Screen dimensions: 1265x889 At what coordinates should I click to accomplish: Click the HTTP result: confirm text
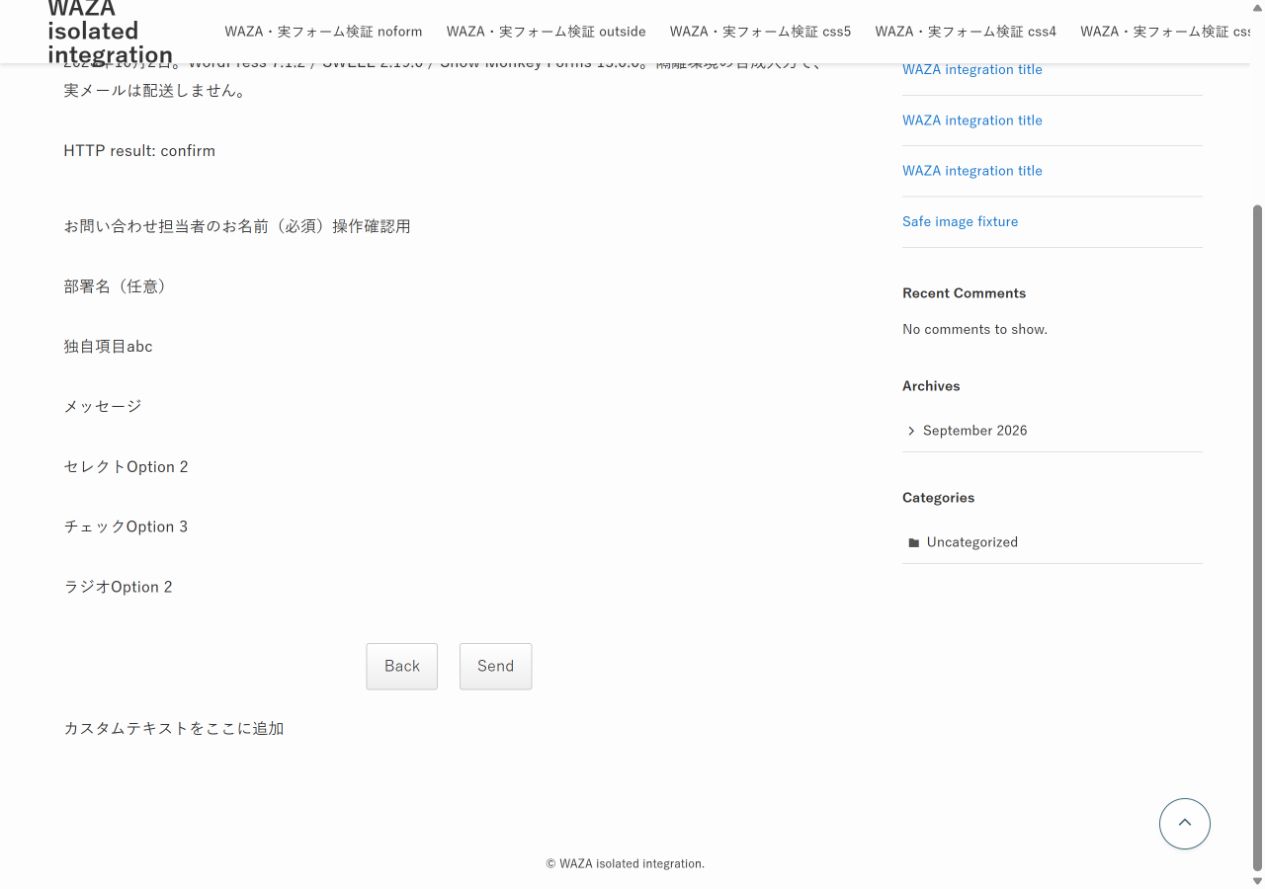pos(139,151)
